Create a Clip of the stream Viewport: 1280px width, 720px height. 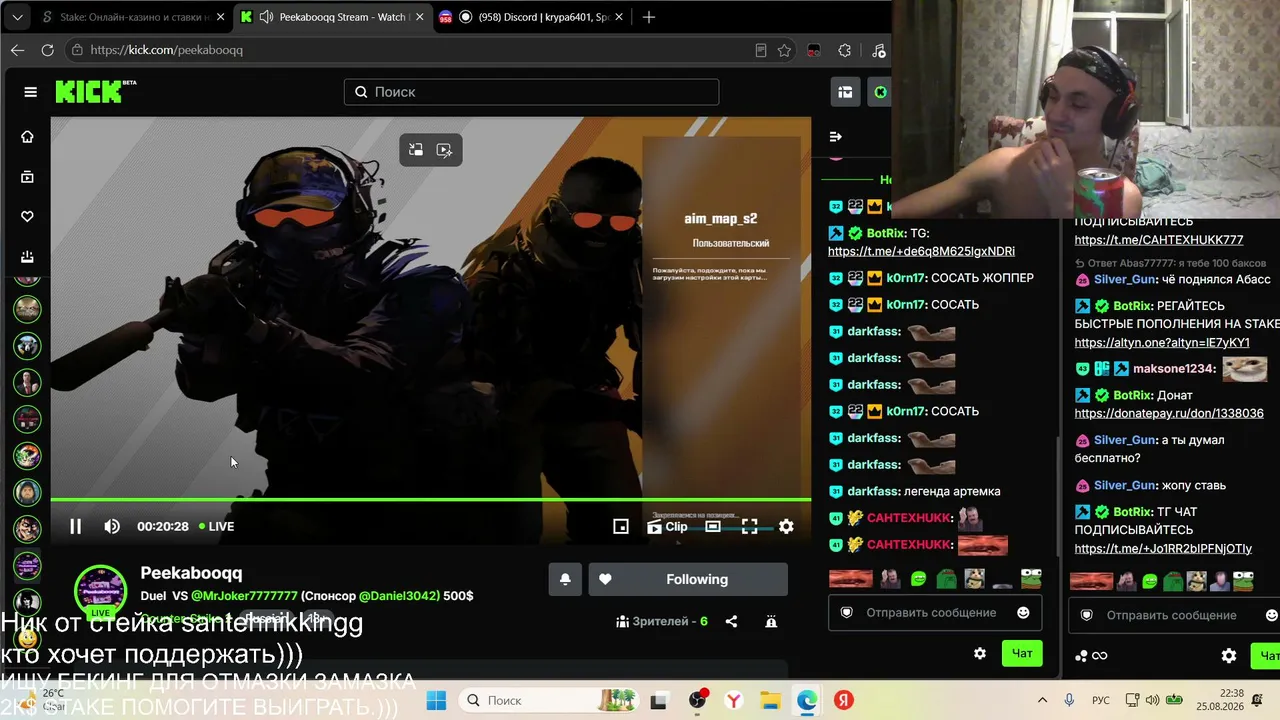(667, 526)
